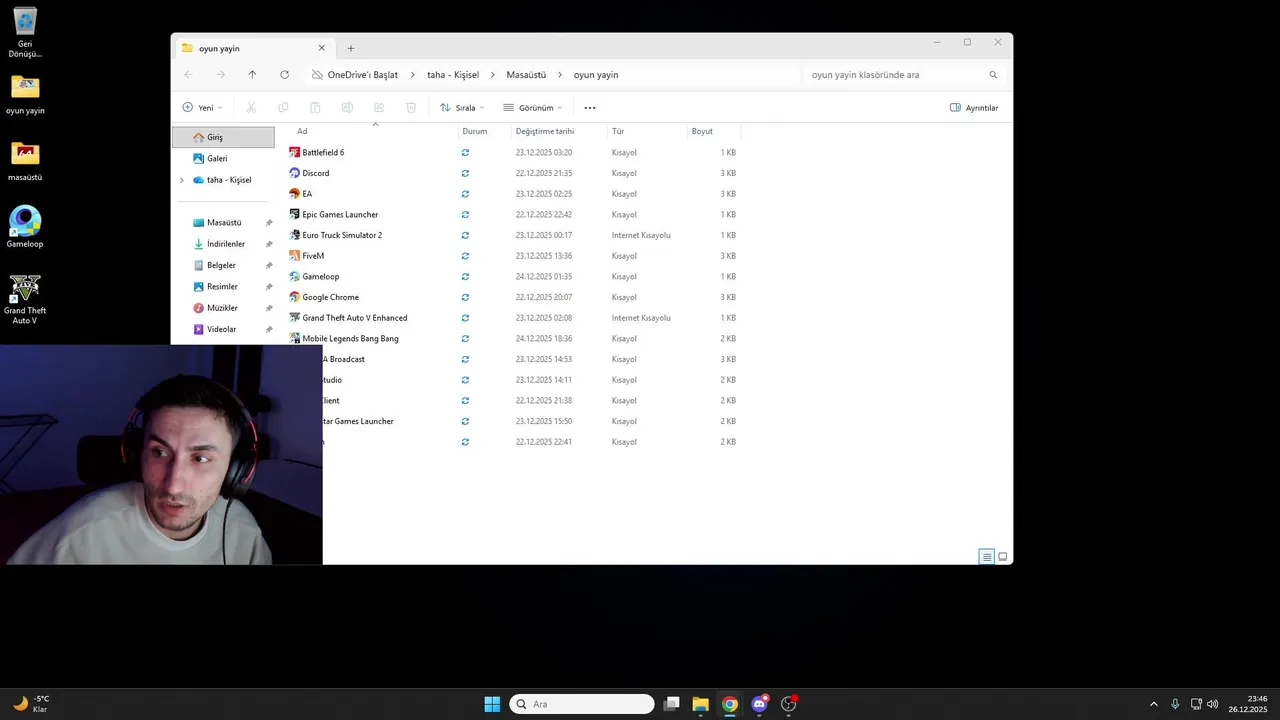This screenshot has height=720, width=1280.
Task: Click the Cut scissors toolbar icon
Action: tap(251, 107)
